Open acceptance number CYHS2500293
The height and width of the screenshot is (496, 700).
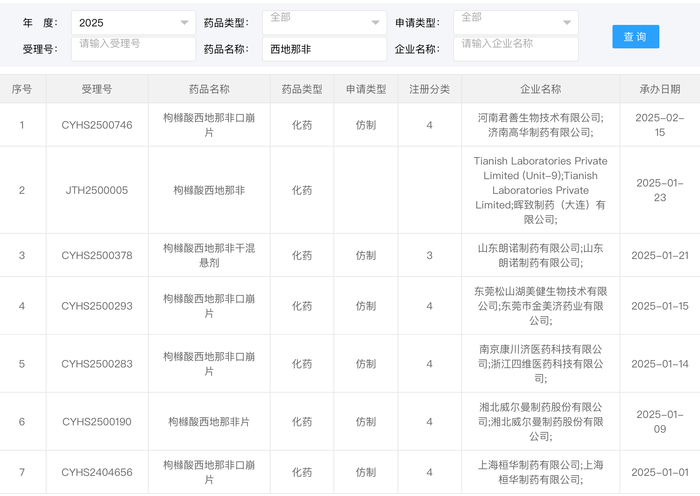(96, 306)
